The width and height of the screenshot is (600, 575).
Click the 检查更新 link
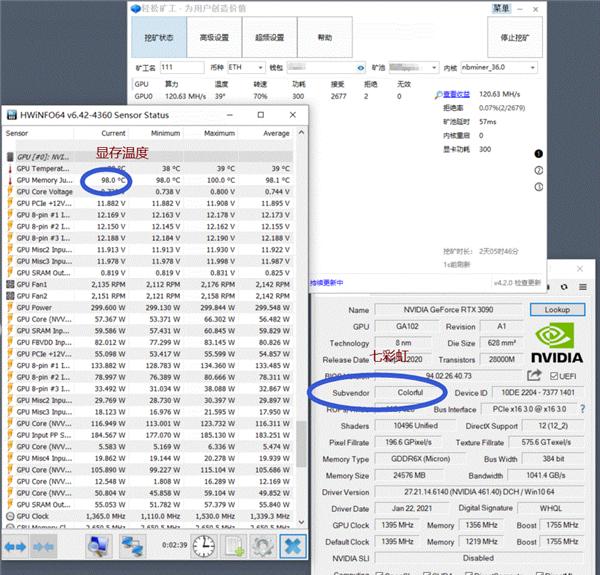(x=528, y=283)
